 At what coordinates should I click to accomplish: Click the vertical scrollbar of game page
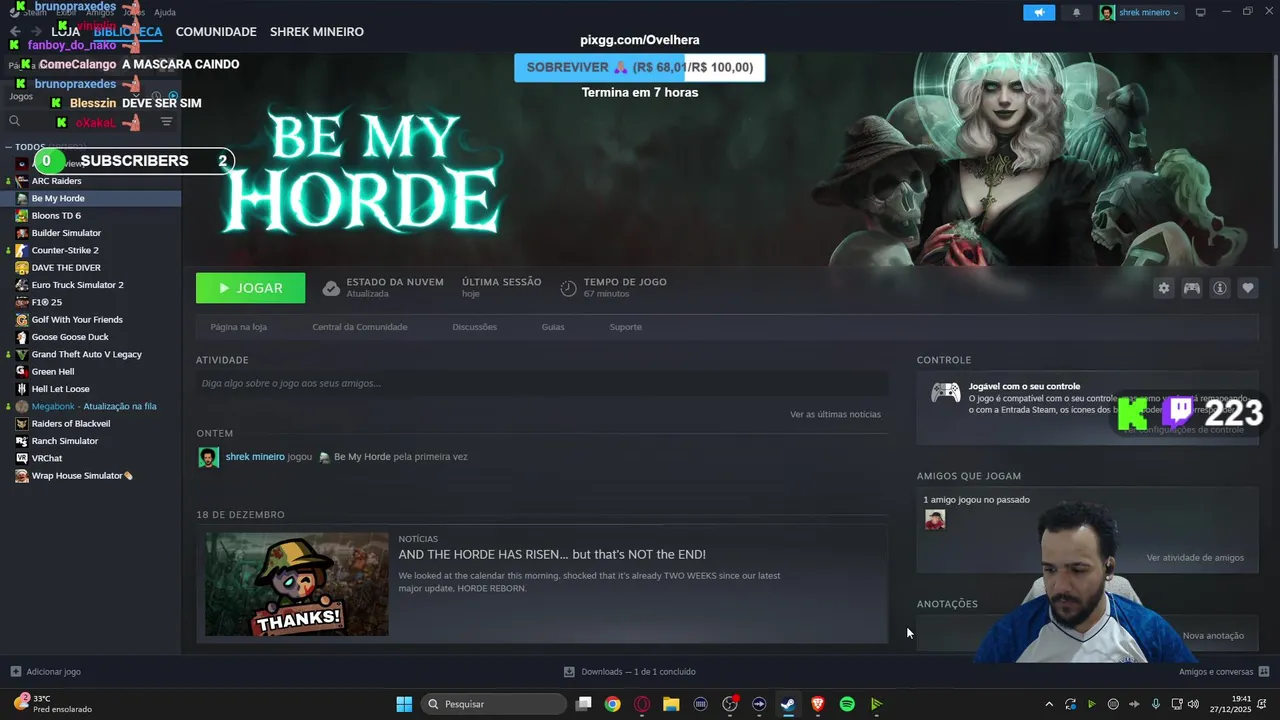point(1275,150)
